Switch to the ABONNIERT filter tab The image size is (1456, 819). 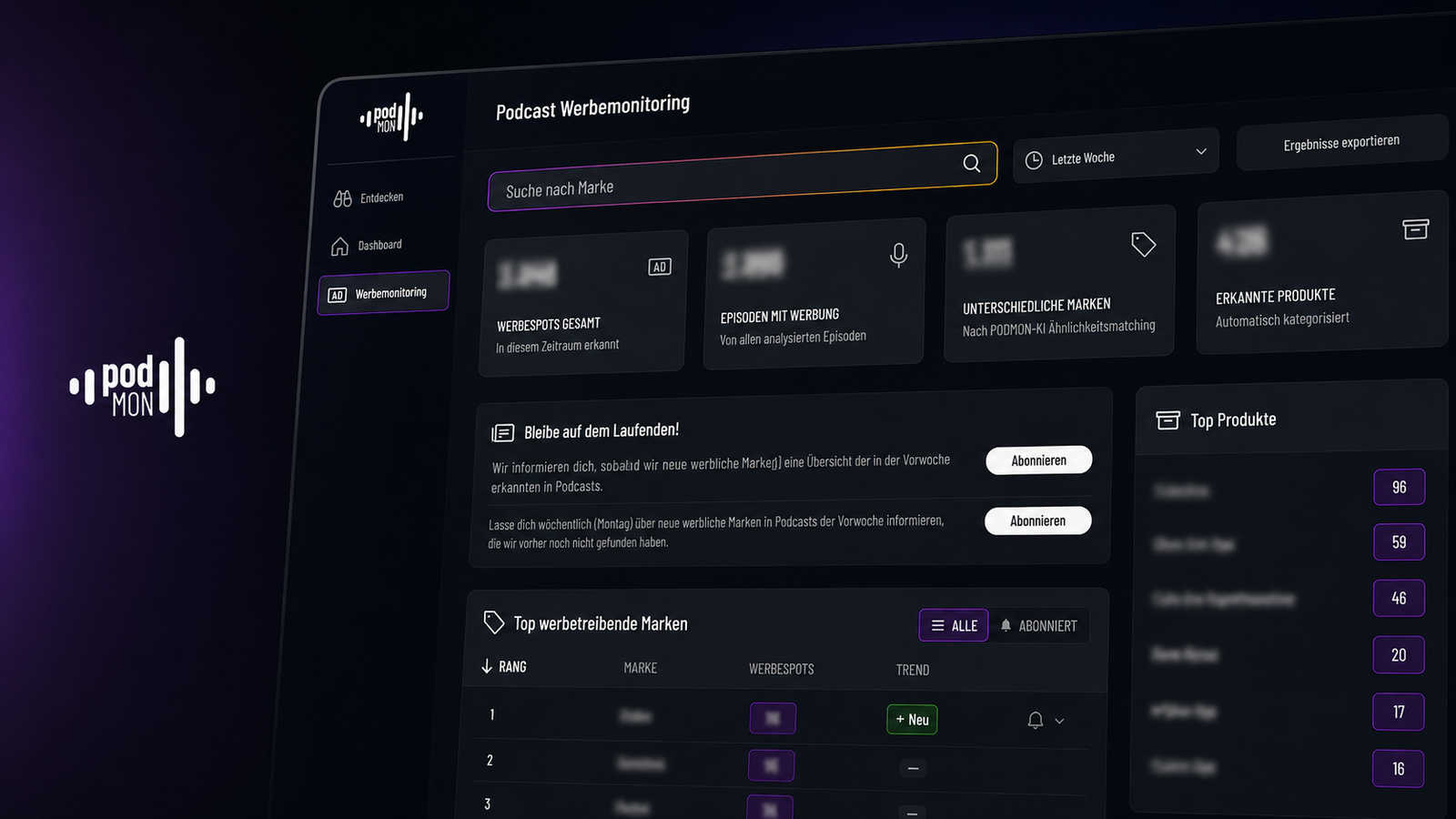click(x=1038, y=626)
